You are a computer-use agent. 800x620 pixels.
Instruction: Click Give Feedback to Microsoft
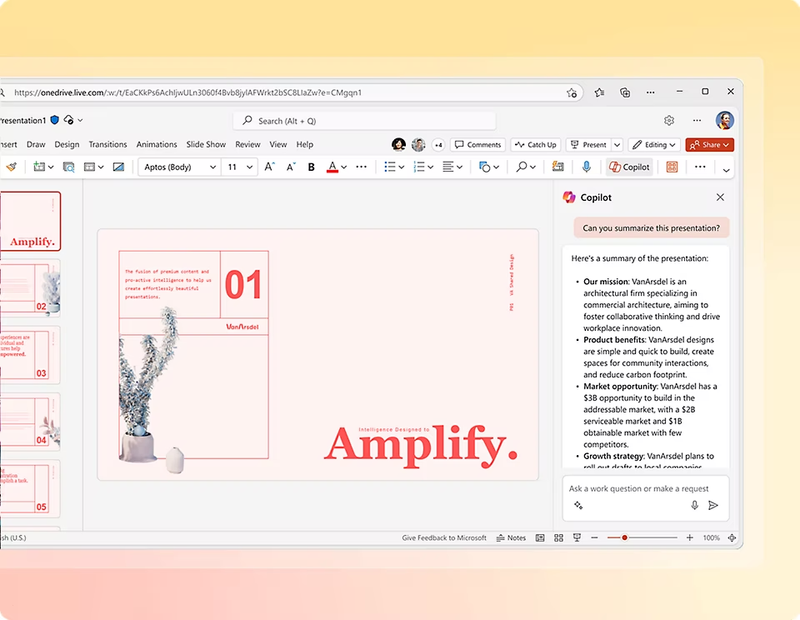444,538
